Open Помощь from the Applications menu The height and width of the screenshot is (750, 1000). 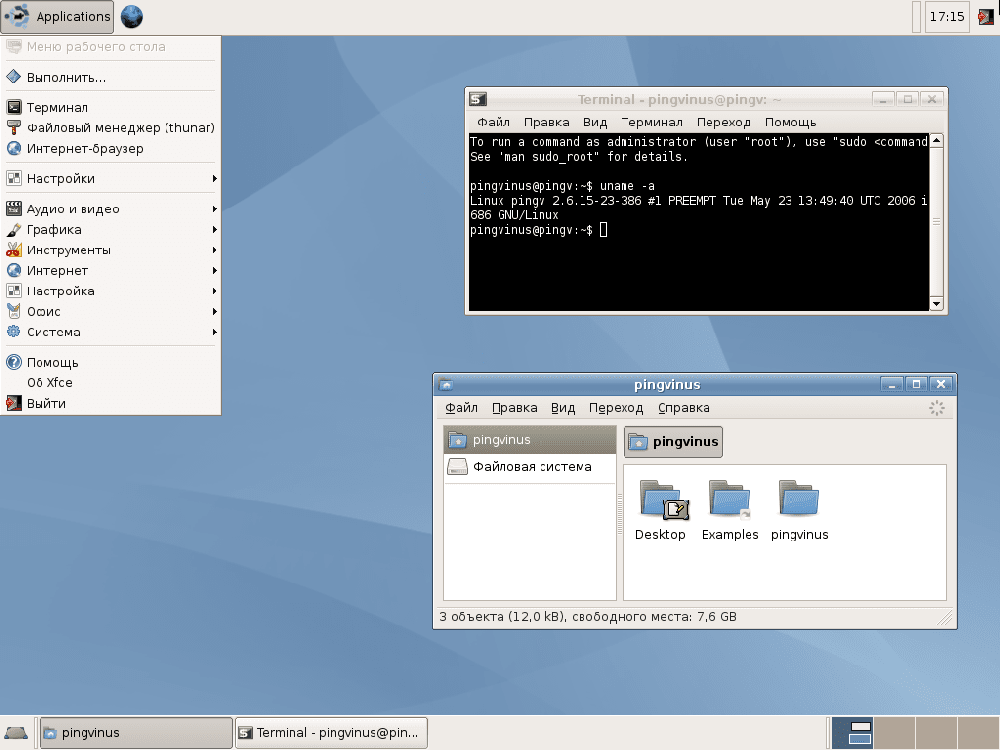click(x=111, y=362)
